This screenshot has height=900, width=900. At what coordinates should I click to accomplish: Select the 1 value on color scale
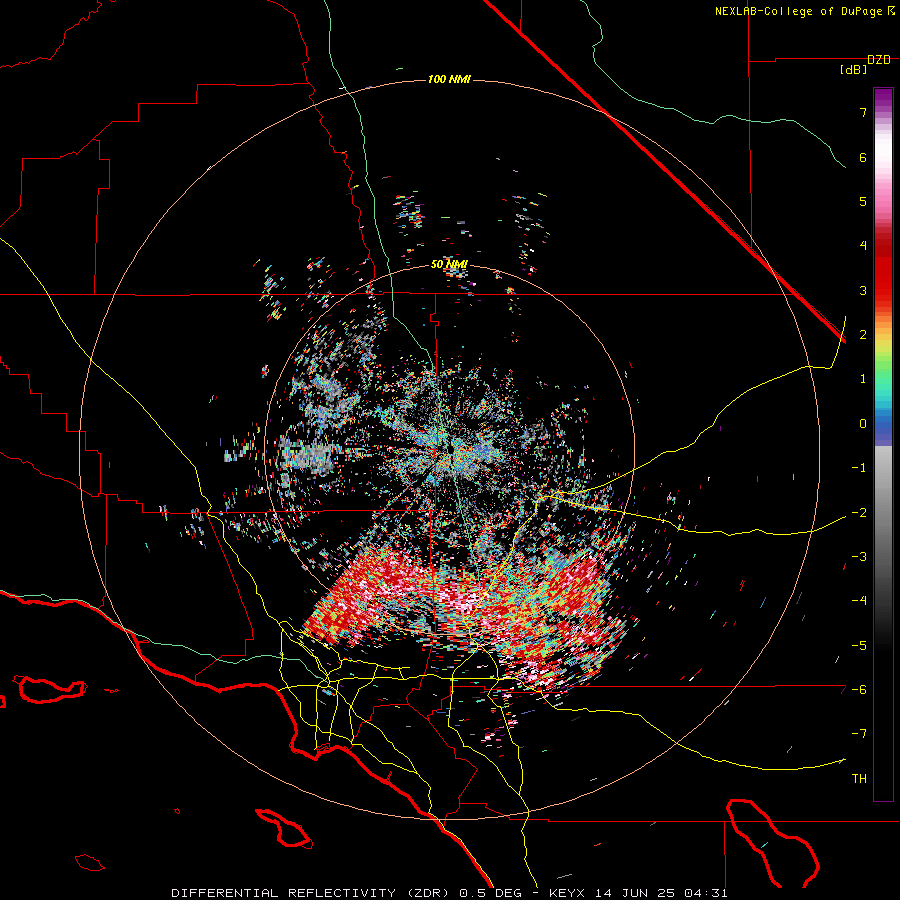coord(863,379)
